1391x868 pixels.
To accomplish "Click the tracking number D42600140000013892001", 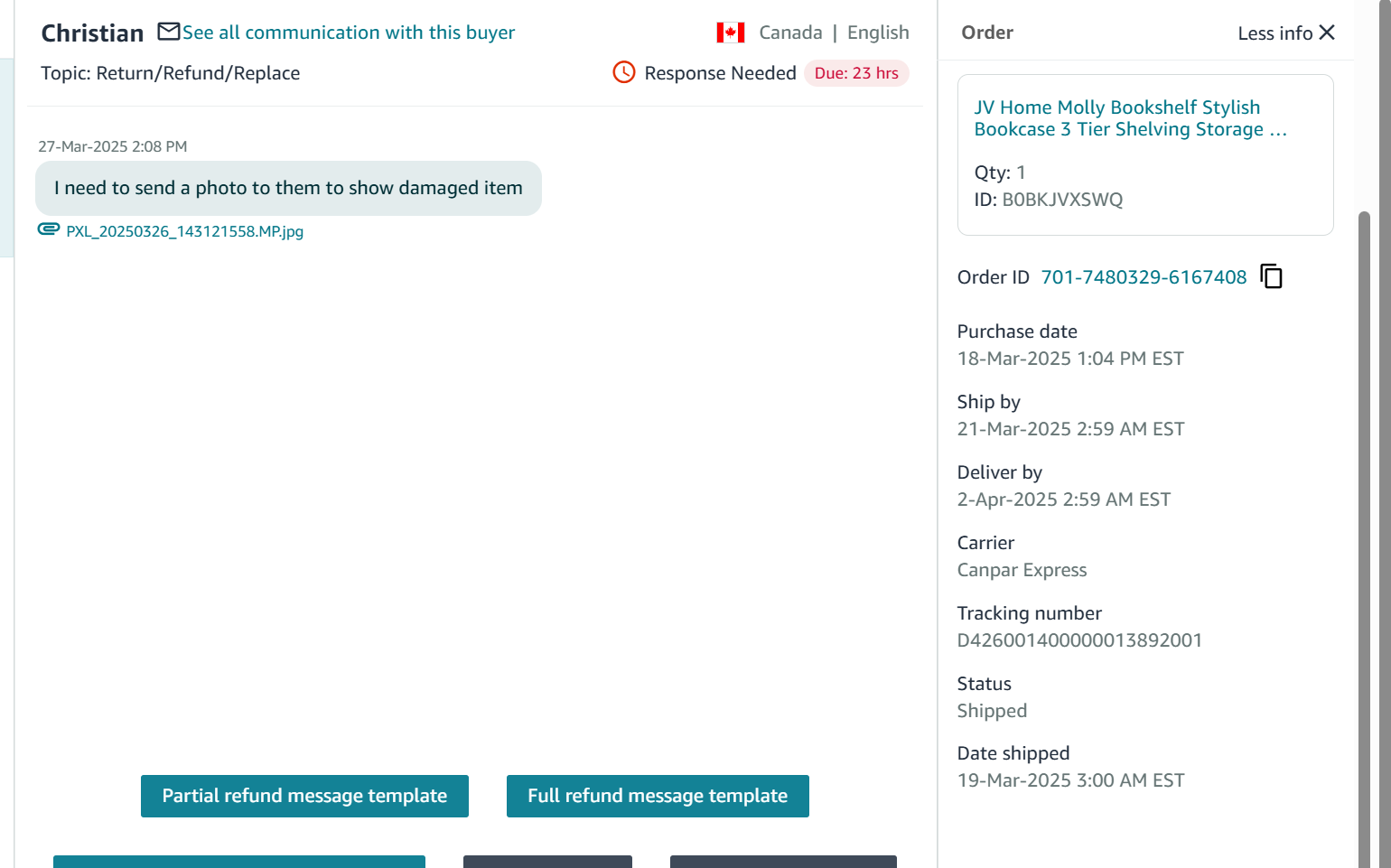I will point(1079,640).
